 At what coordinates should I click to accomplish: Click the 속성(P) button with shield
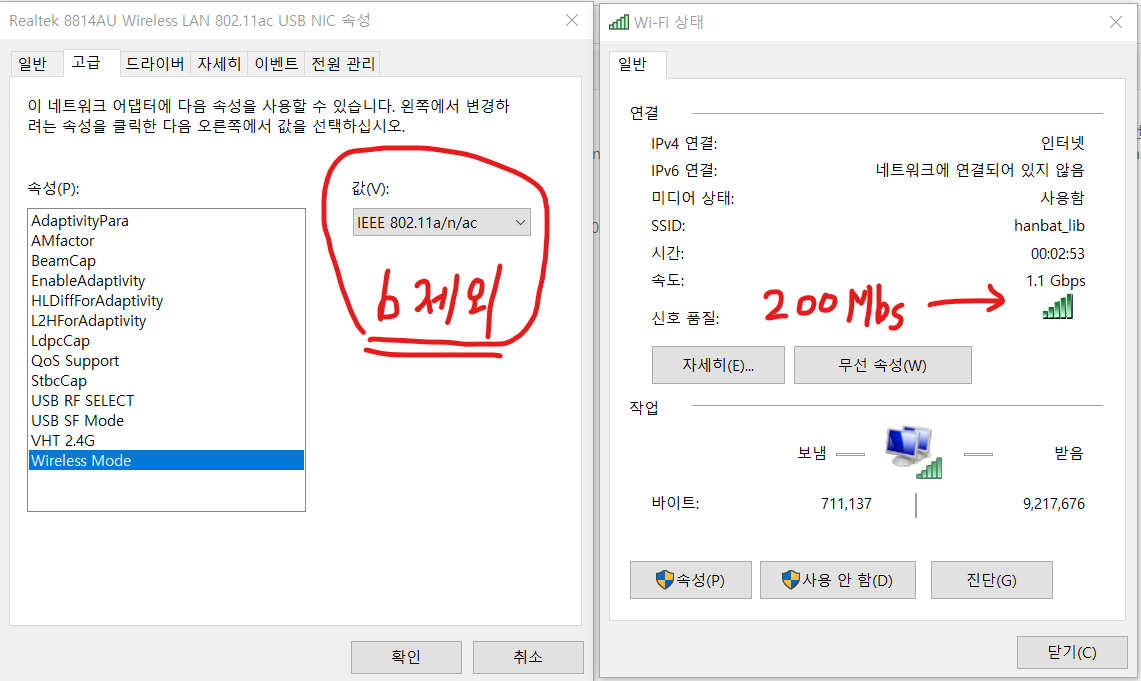pyautogui.click(x=691, y=580)
